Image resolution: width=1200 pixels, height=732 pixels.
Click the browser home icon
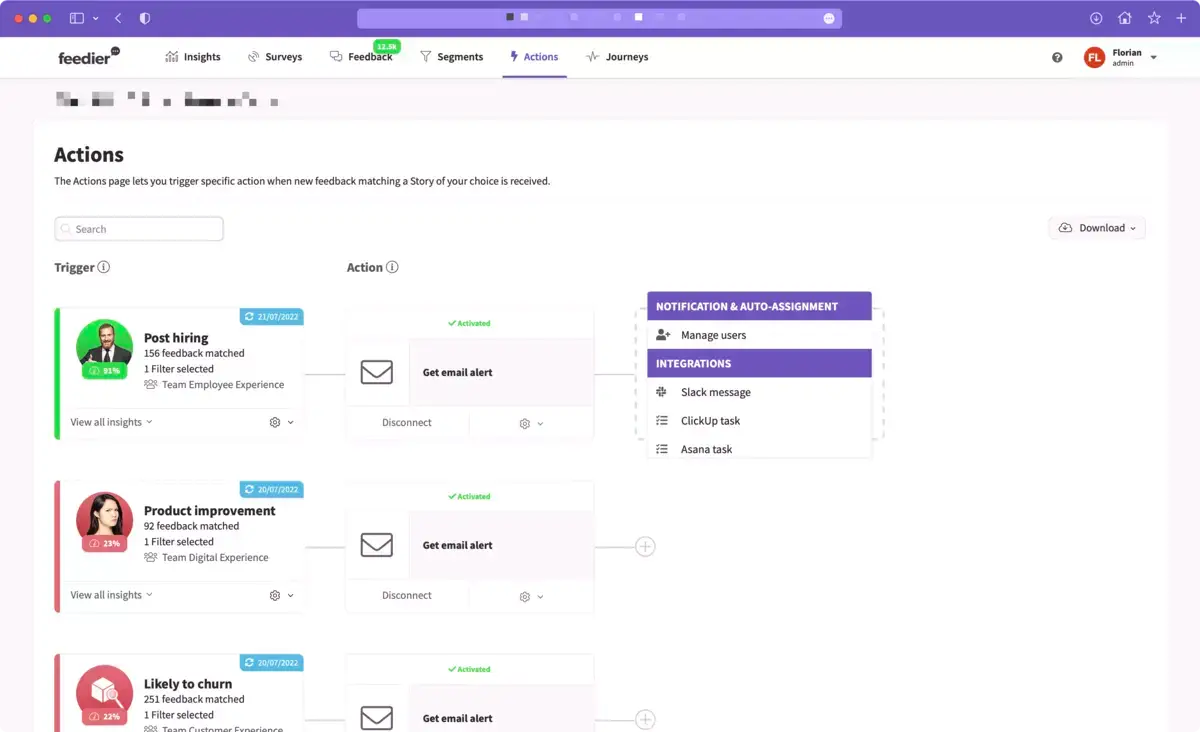pyautogui.click(x=1125, y=18)
